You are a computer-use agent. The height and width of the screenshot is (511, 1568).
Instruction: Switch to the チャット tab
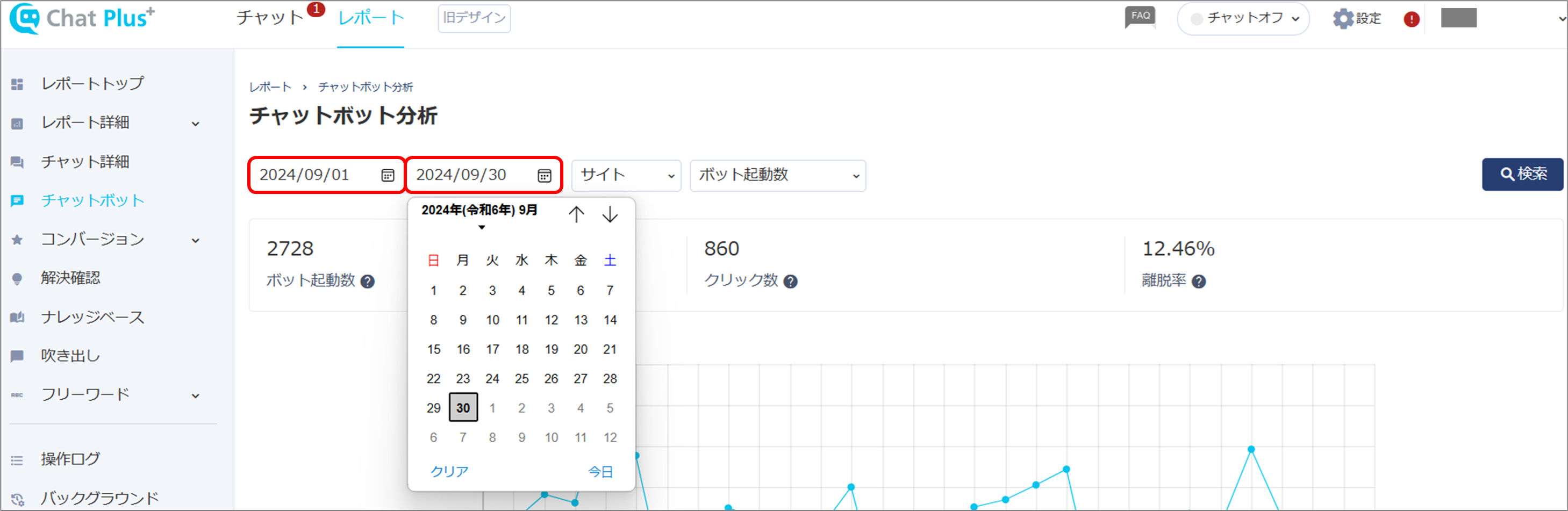point(270,18)
